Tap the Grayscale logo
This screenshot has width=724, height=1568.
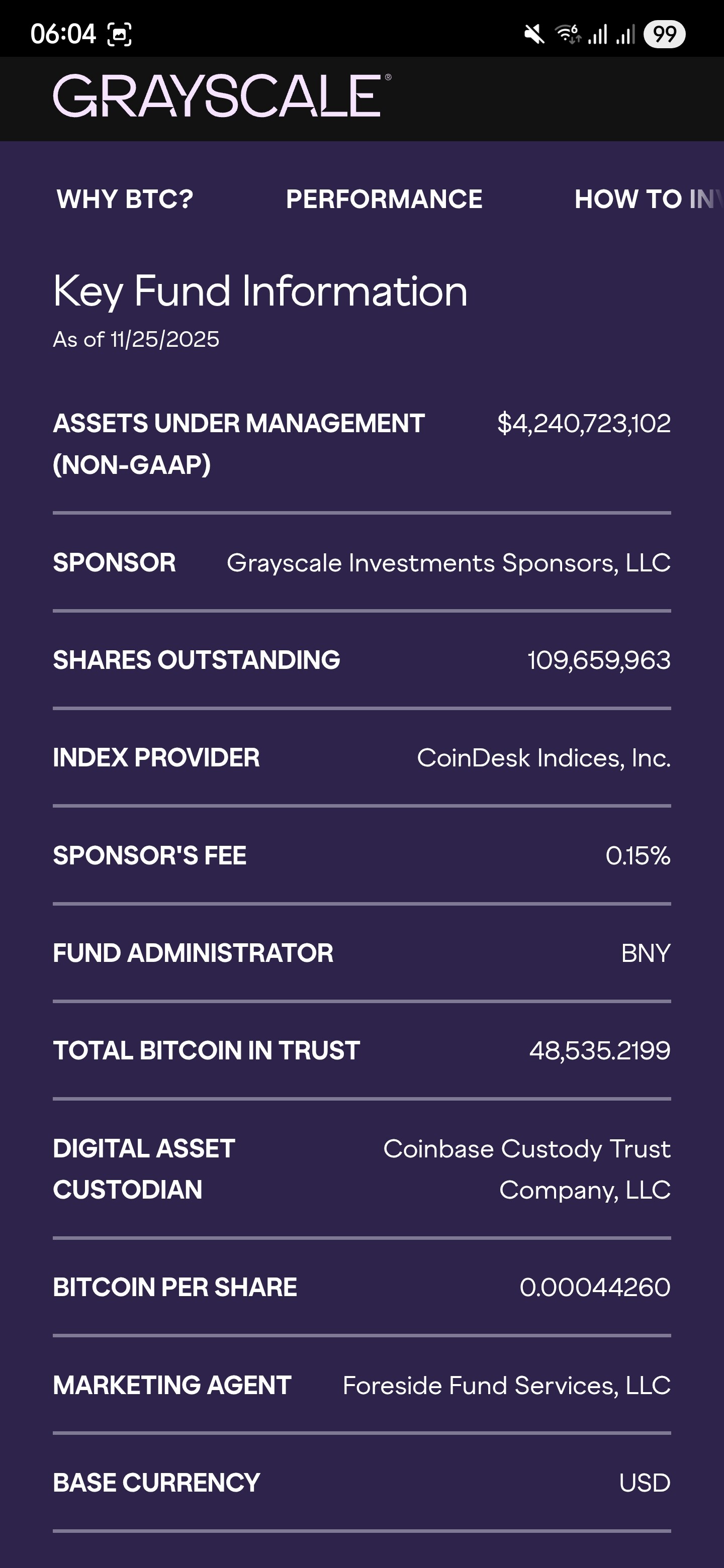coord(222,96)
